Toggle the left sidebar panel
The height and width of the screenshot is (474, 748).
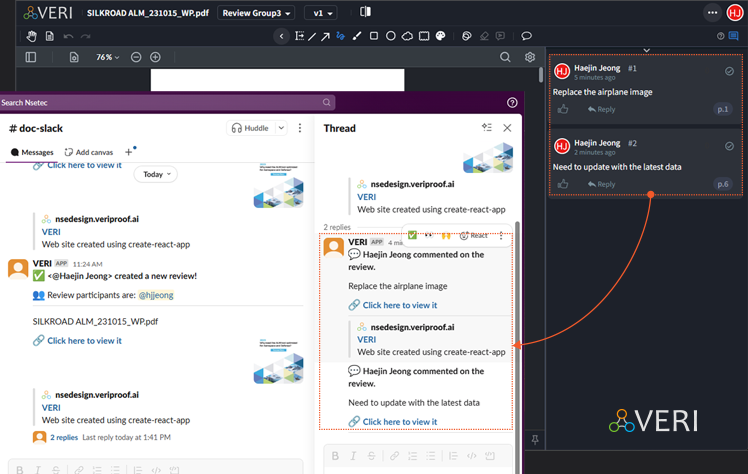point(31,58)
